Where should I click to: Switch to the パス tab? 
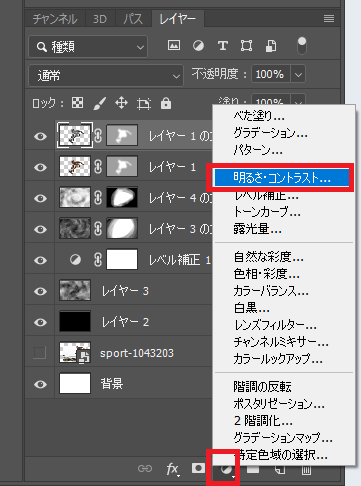coord(133,19)
